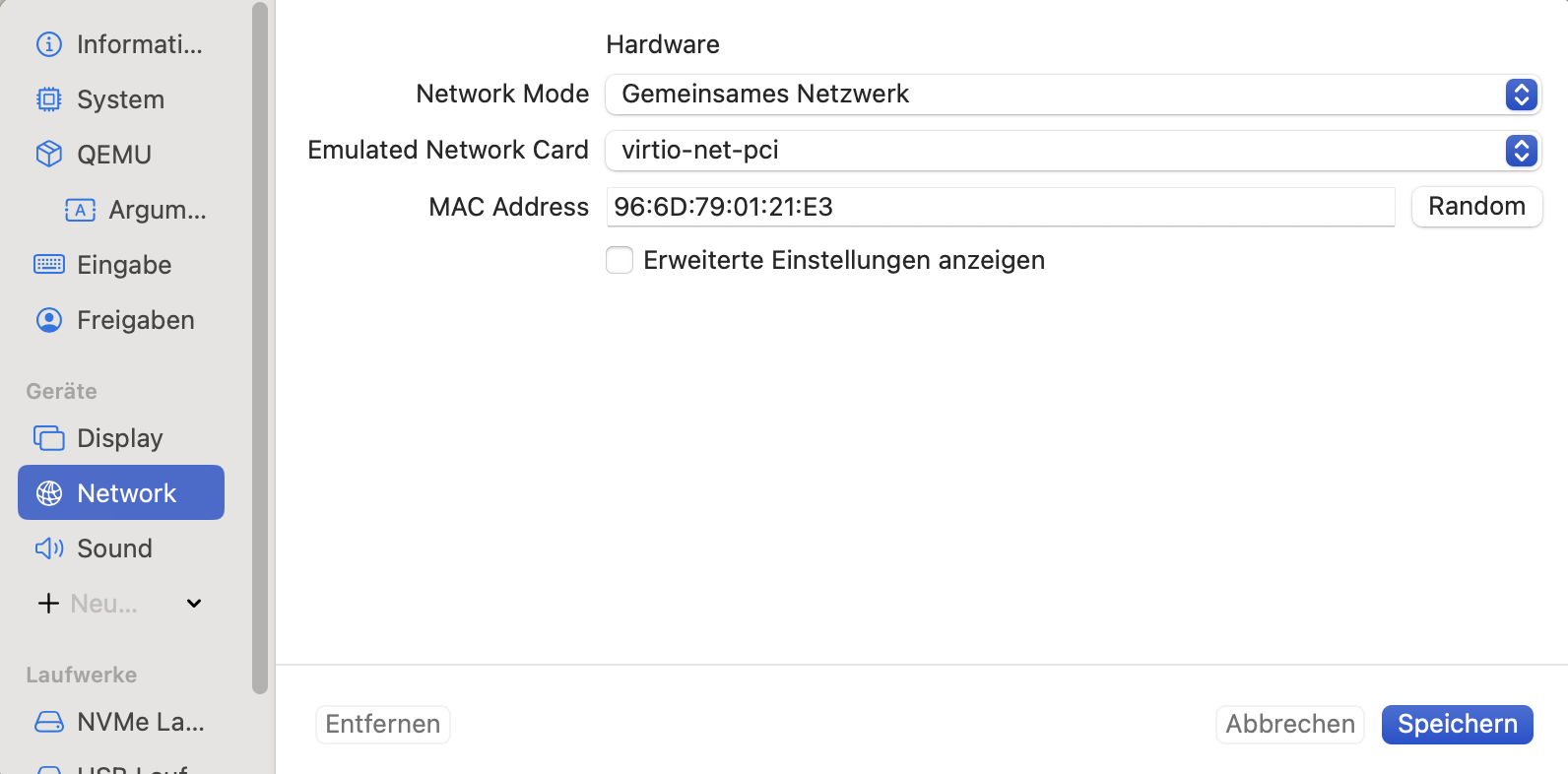Image resolution: width=1568 pixels, height=774 pixels.
Task: Open the Freigaben person icon
Action: [48, 320]
